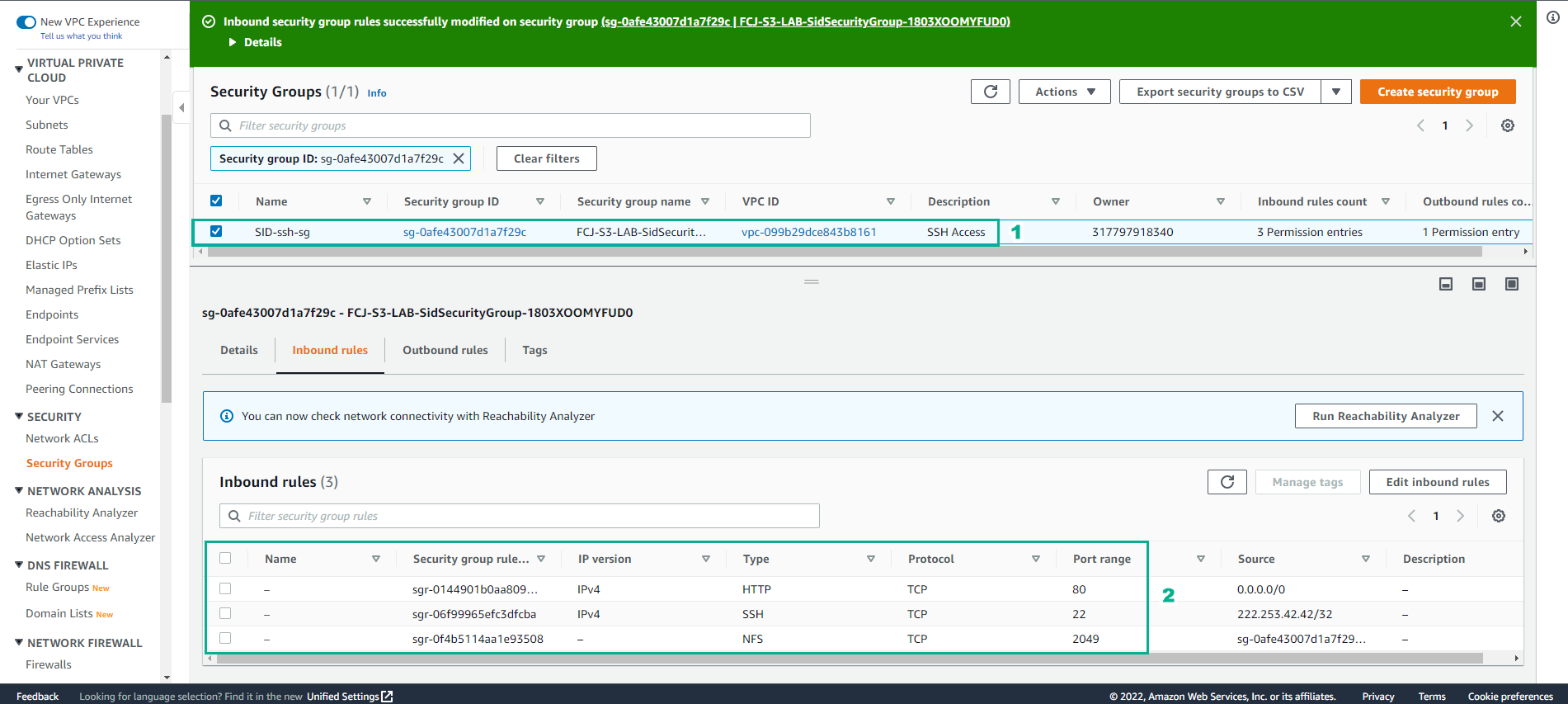Set details split panel to medium size
Screen dimensions: 1568x704
(1479, 284)
